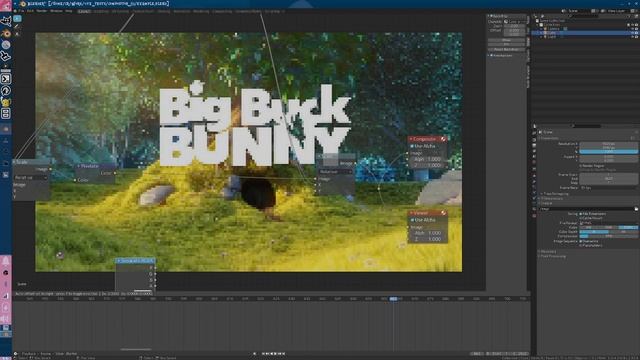
Task: Click the Resolution X field
Action: coord(609,144)
